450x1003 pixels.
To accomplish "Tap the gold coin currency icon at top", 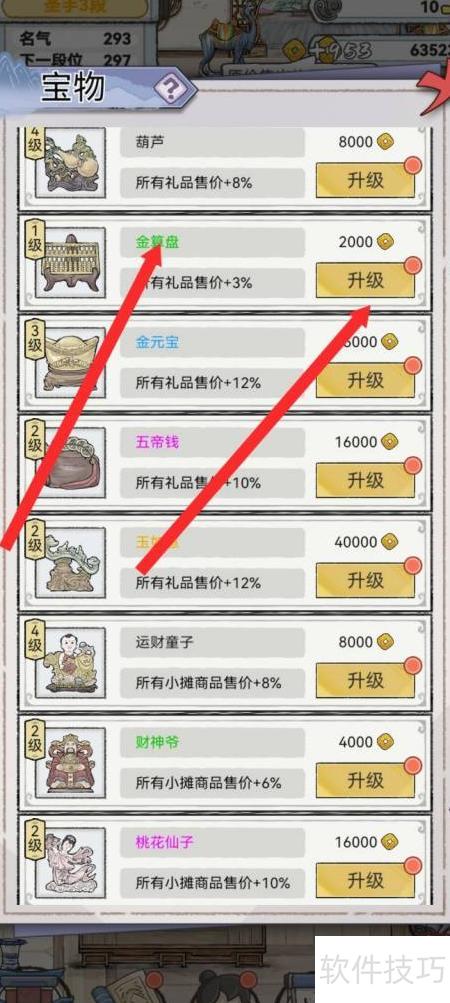I will (x=294, y=49).
